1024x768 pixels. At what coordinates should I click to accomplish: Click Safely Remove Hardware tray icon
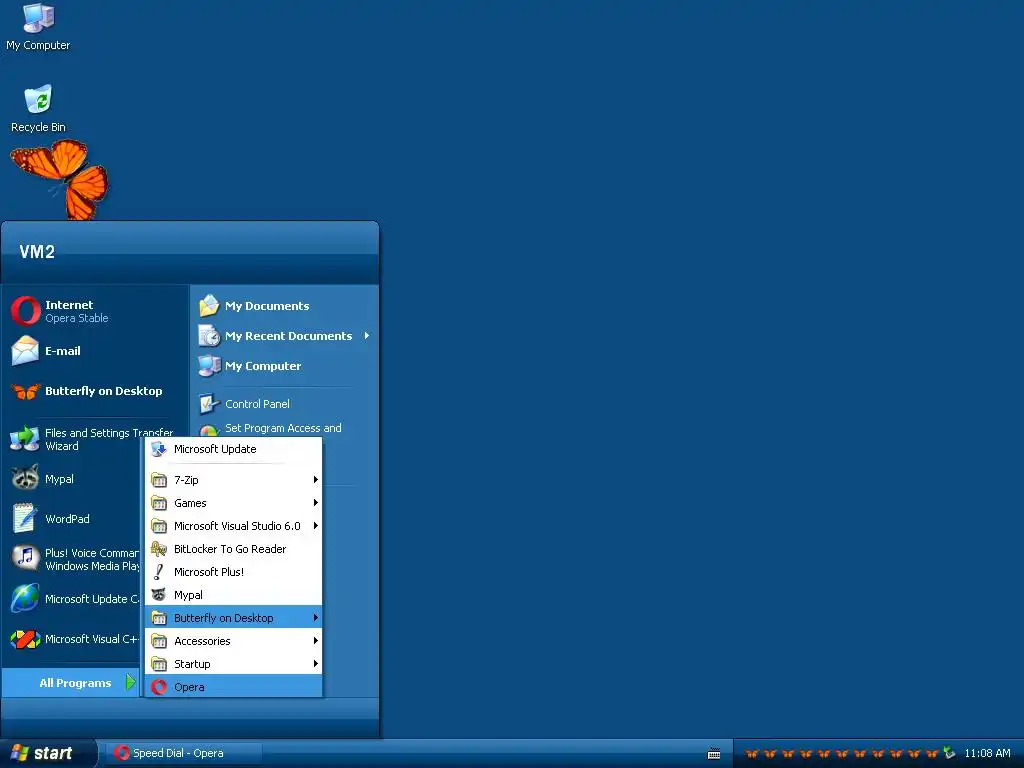[x=949, y=753]
